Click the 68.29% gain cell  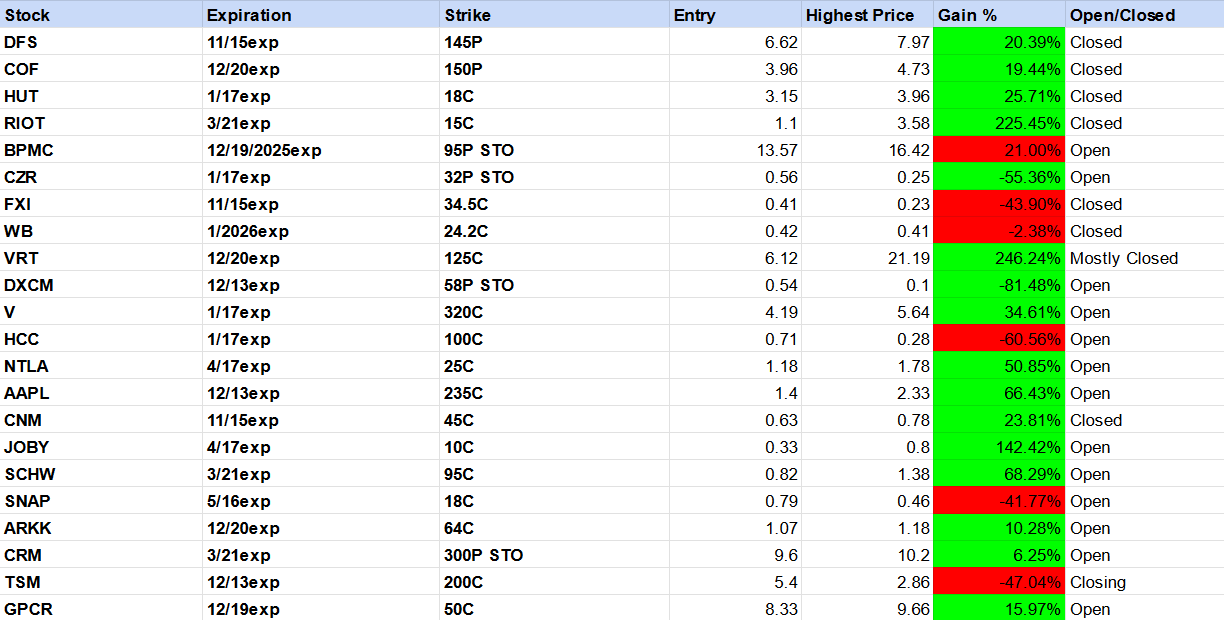click(999, 474)
